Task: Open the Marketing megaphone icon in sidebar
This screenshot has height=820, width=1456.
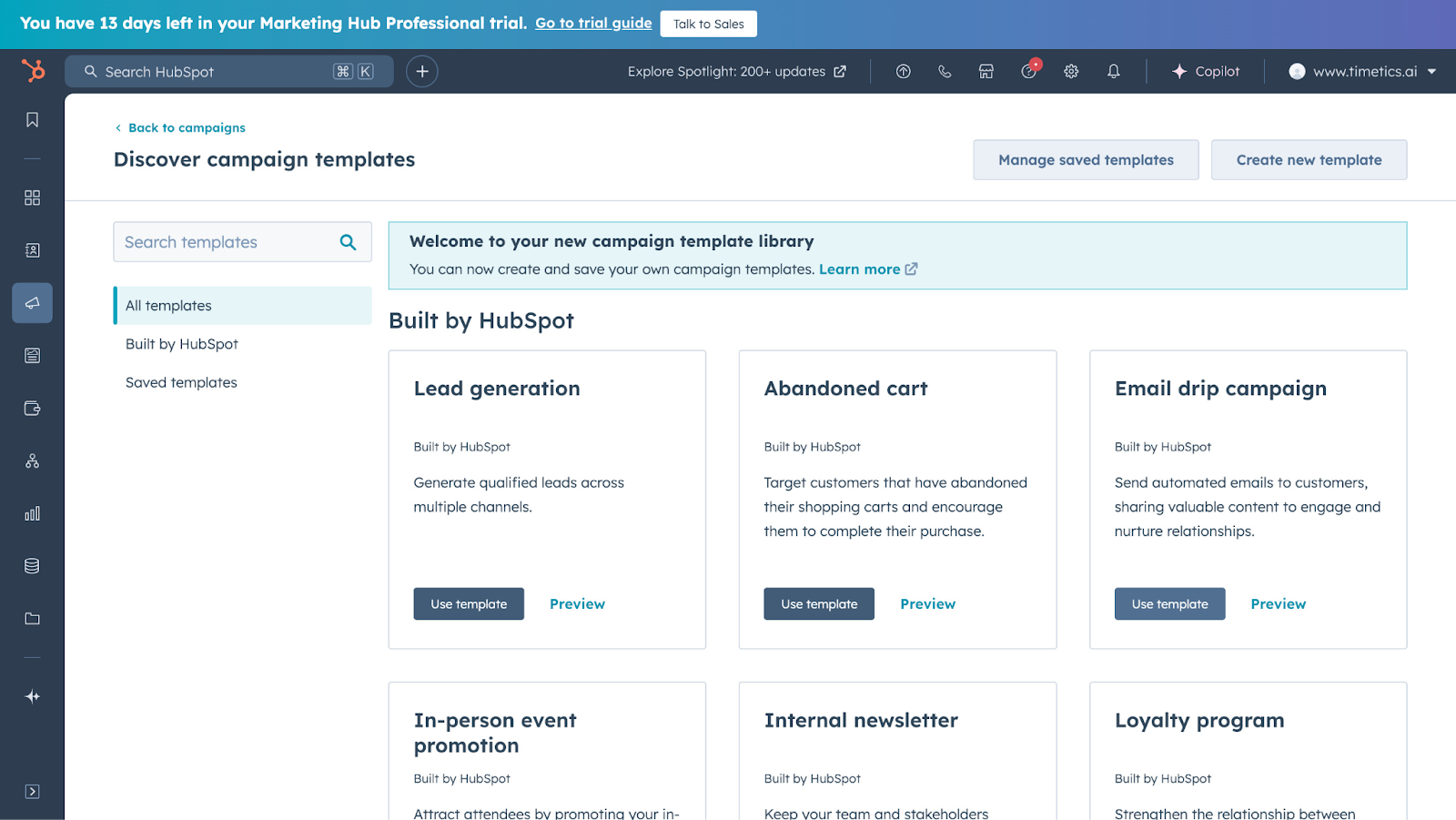Action: pos(32,303)
